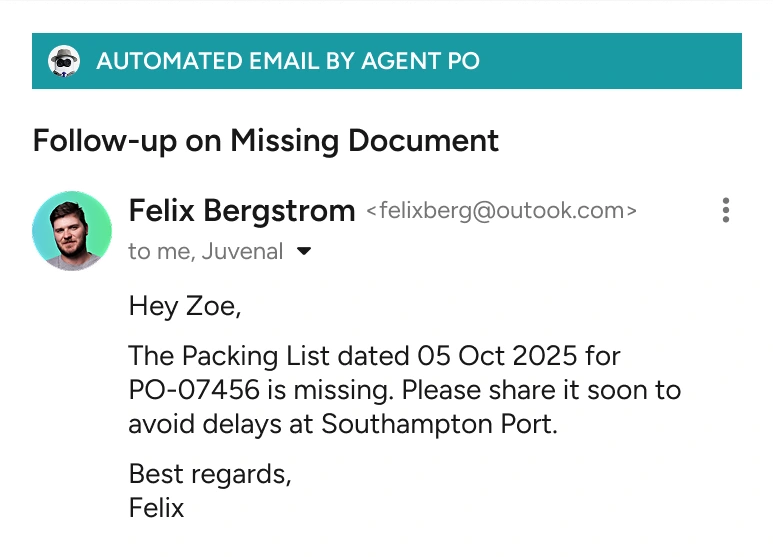Expand recipient details dropdown arrow
The image size is (773, 557).
coord(304,252)
